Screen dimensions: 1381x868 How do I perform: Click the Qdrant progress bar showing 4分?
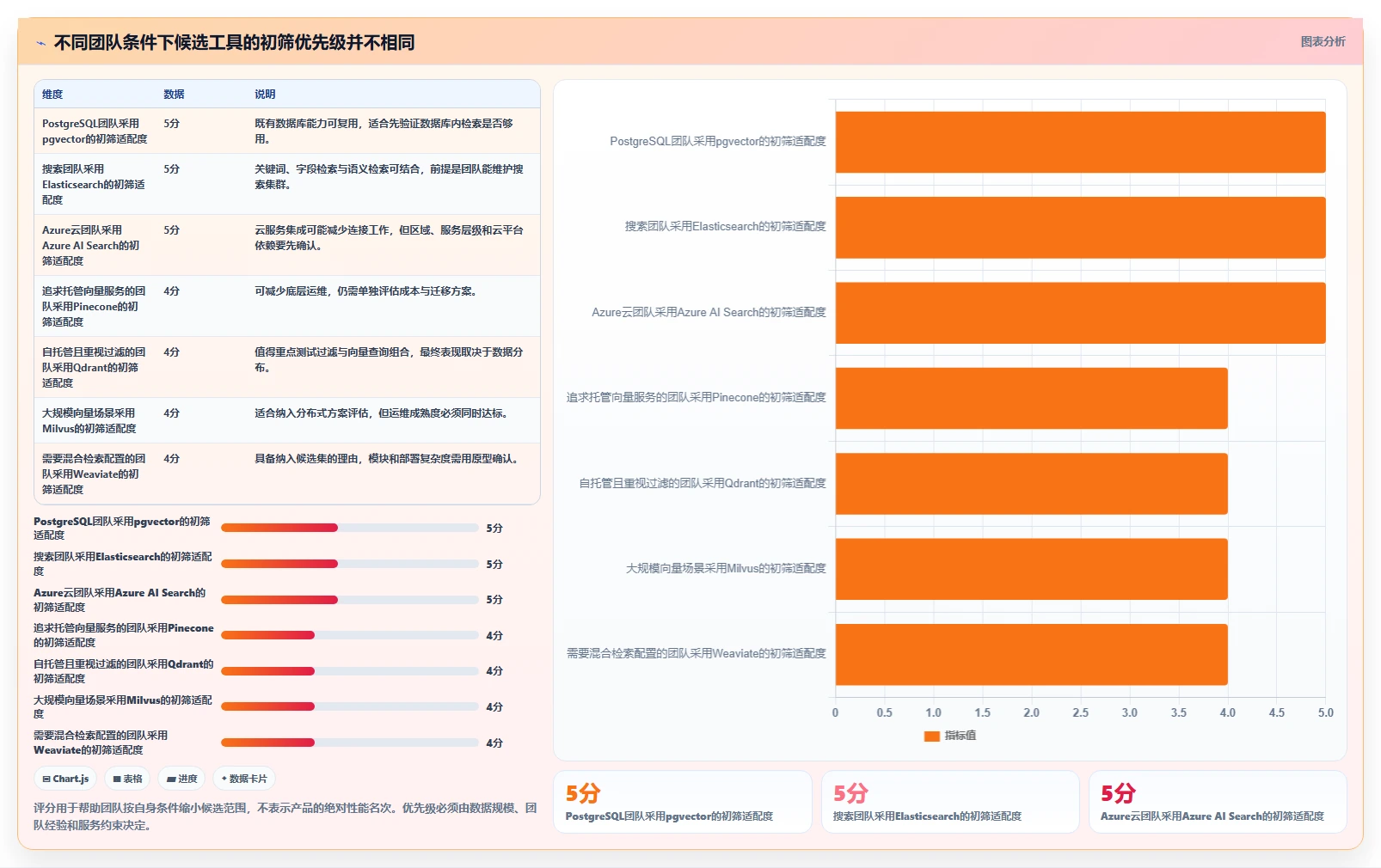click(349, 671)
